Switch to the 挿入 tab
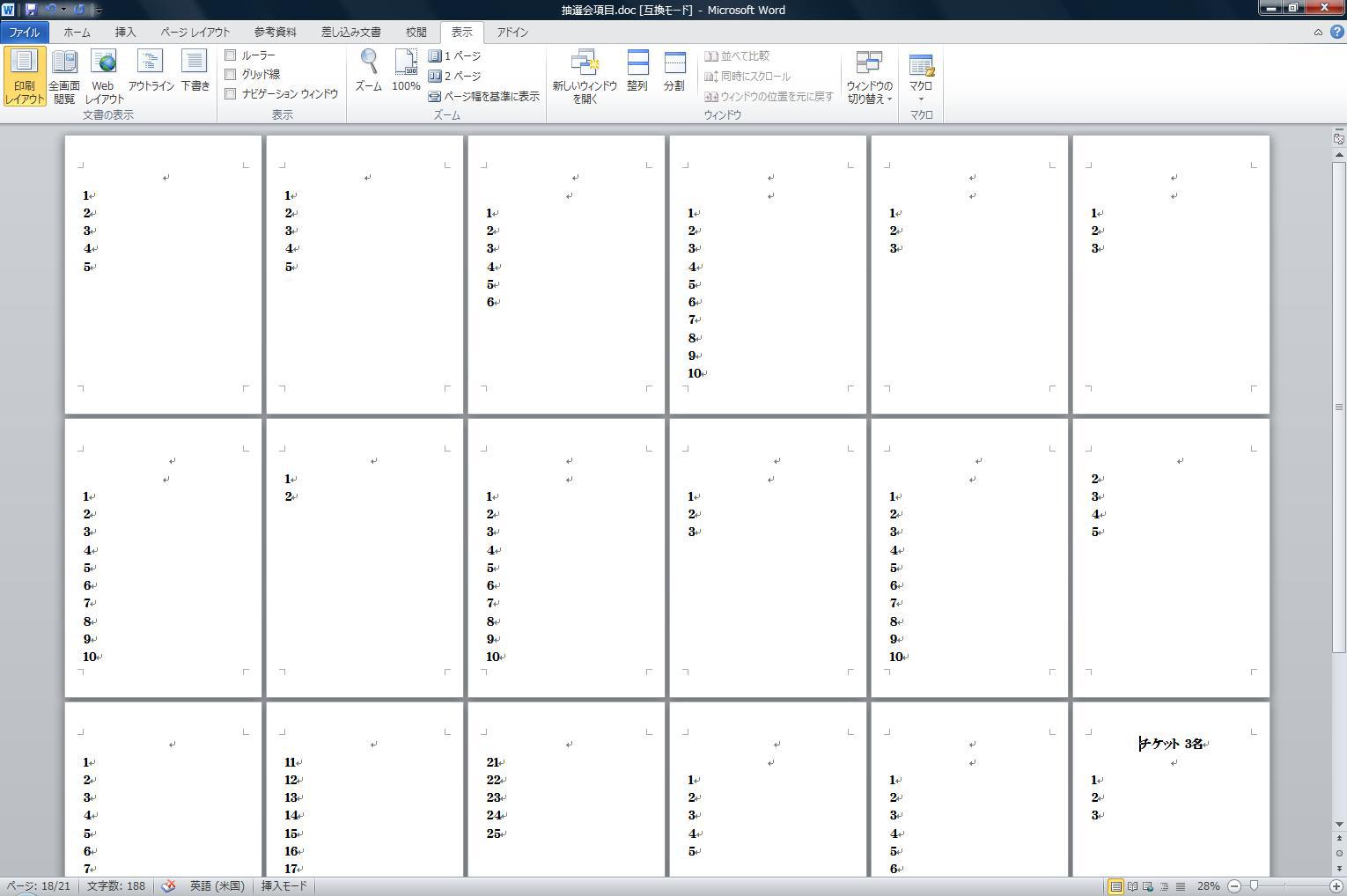The width and height of the screenshot is (1347, 896). (125, 32)
